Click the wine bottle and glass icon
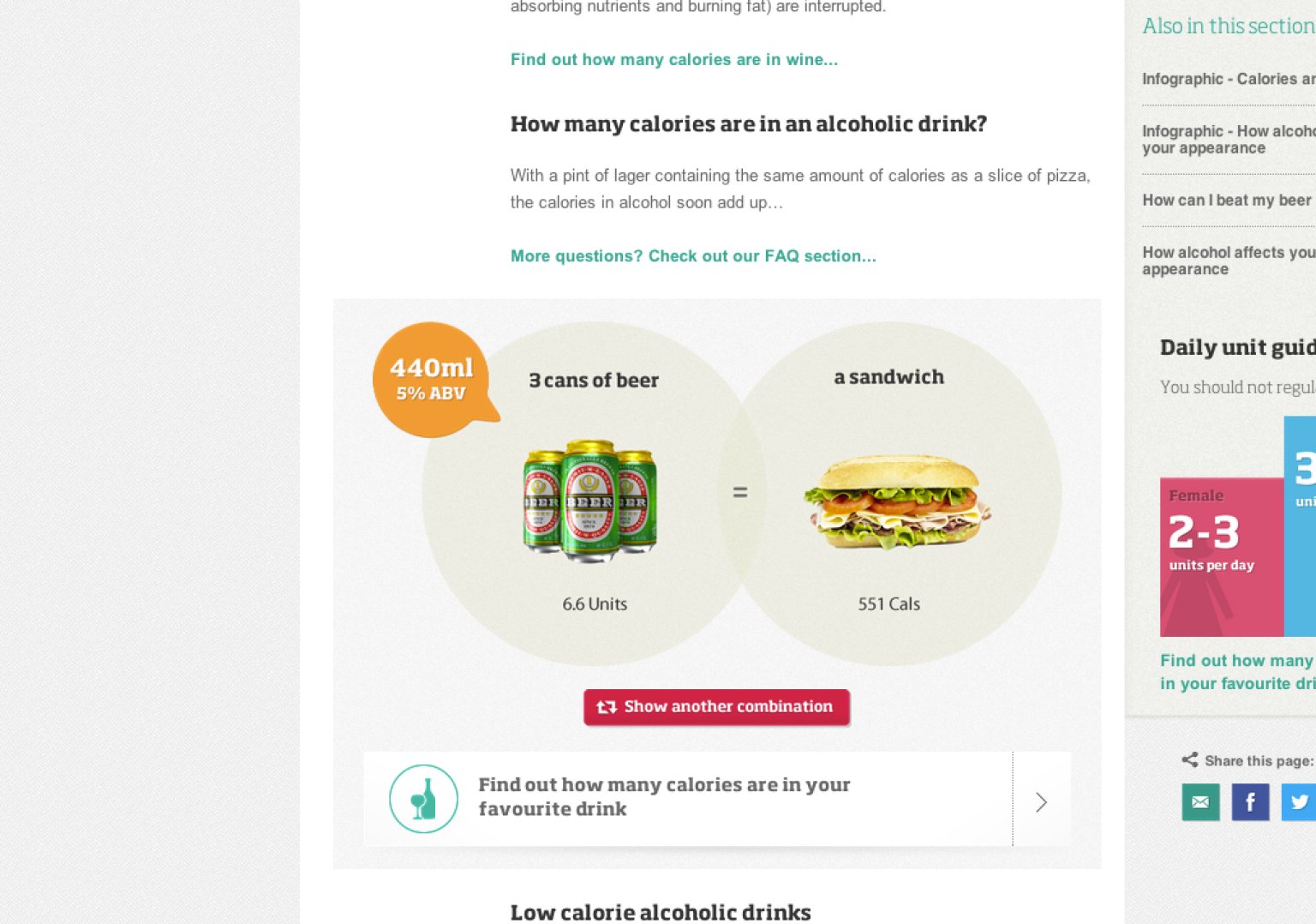Image resolution: width=1316 pixels, height=924 pixels. pos(423,799)
